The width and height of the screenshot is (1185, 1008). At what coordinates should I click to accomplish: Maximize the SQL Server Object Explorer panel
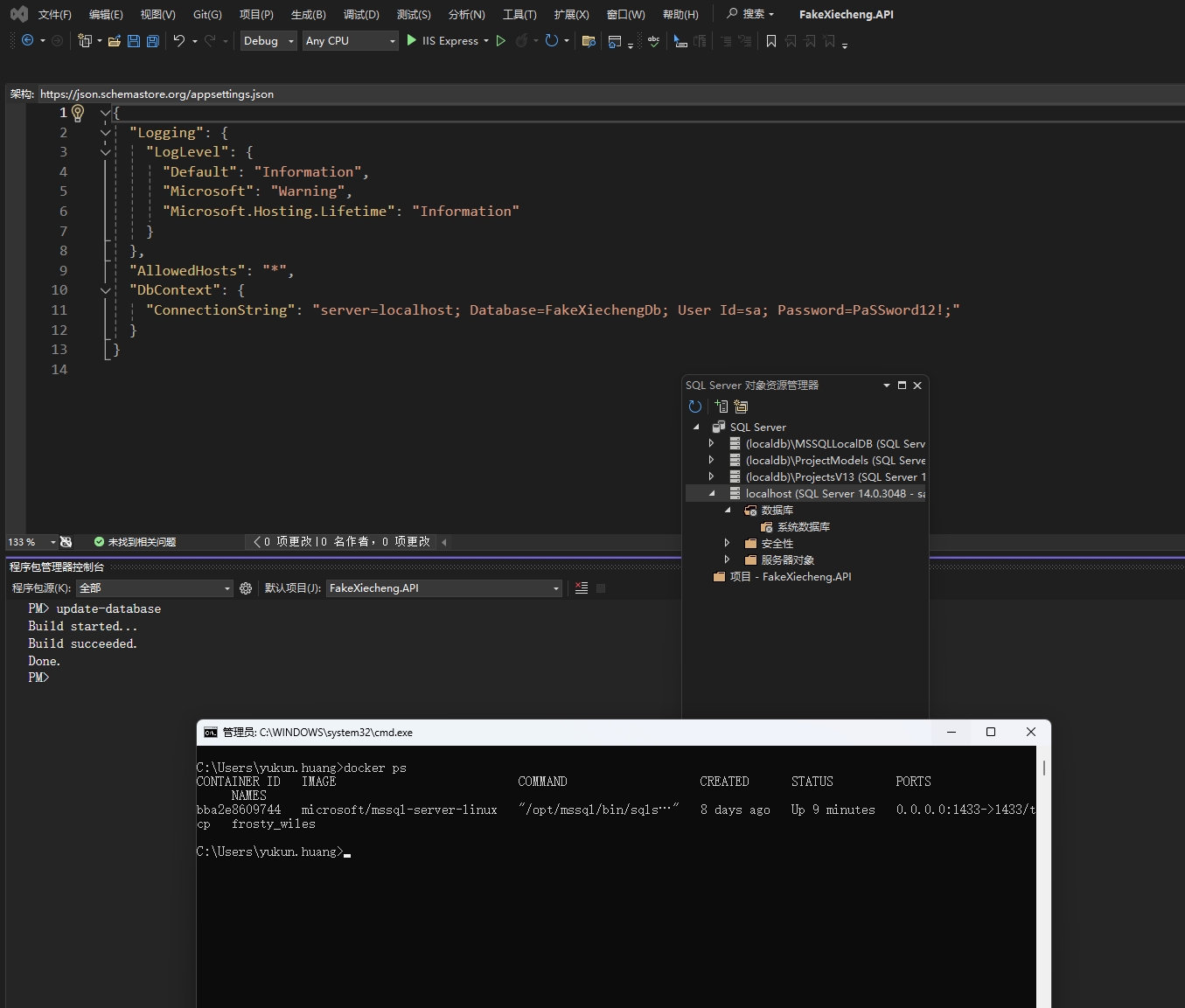[x=902, y=386]
